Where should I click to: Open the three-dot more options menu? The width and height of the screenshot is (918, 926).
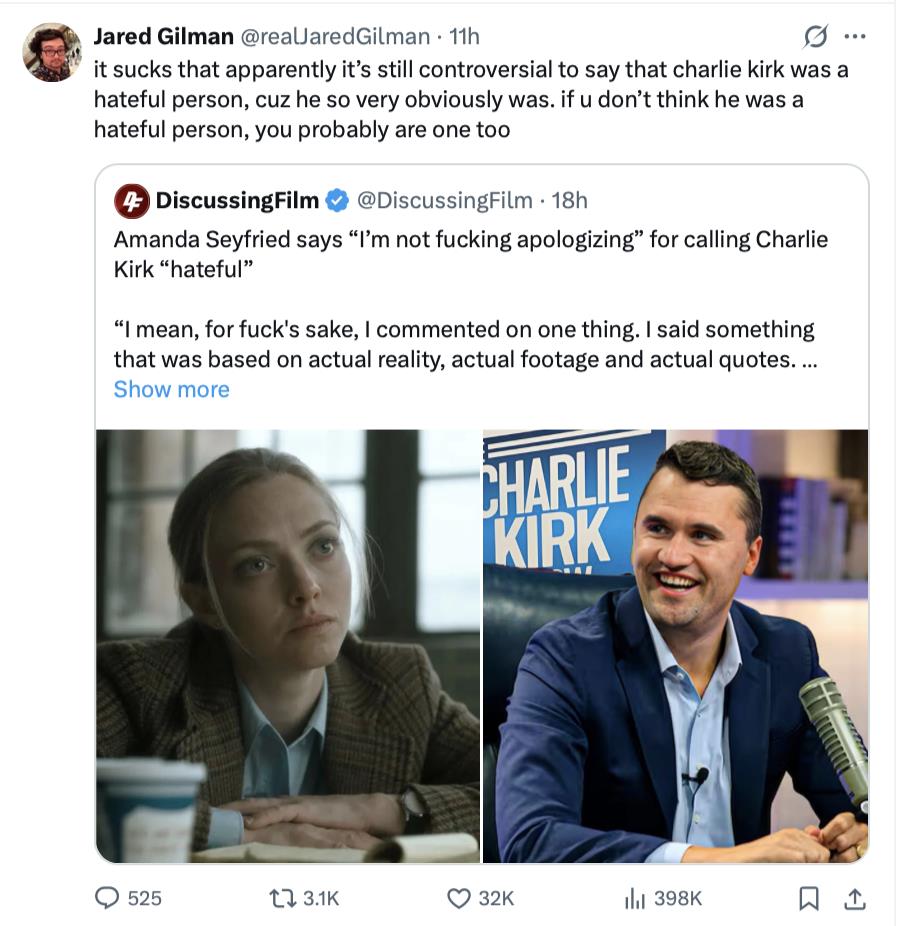click(x=854, y=36)
